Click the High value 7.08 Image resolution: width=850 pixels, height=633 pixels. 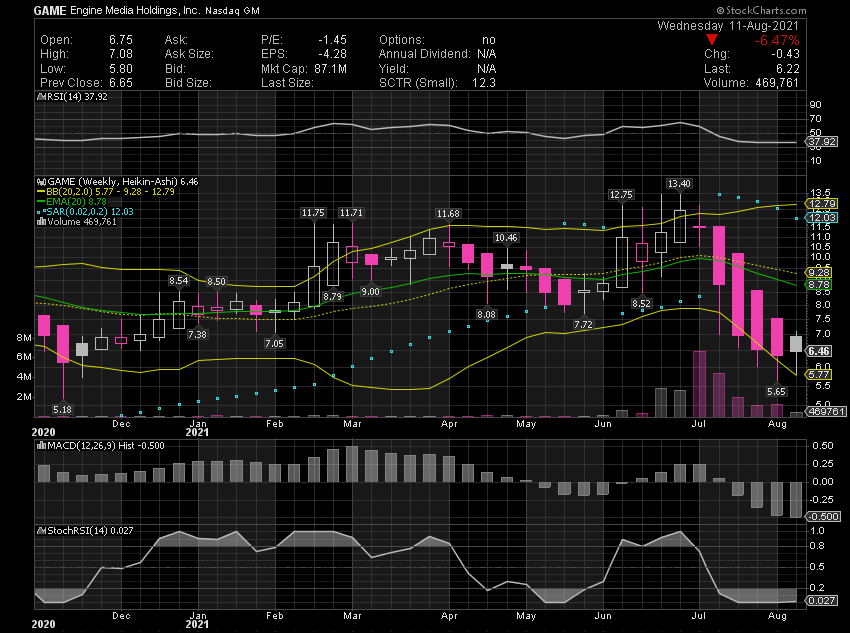pyautogui.click(x=120, y=54)
